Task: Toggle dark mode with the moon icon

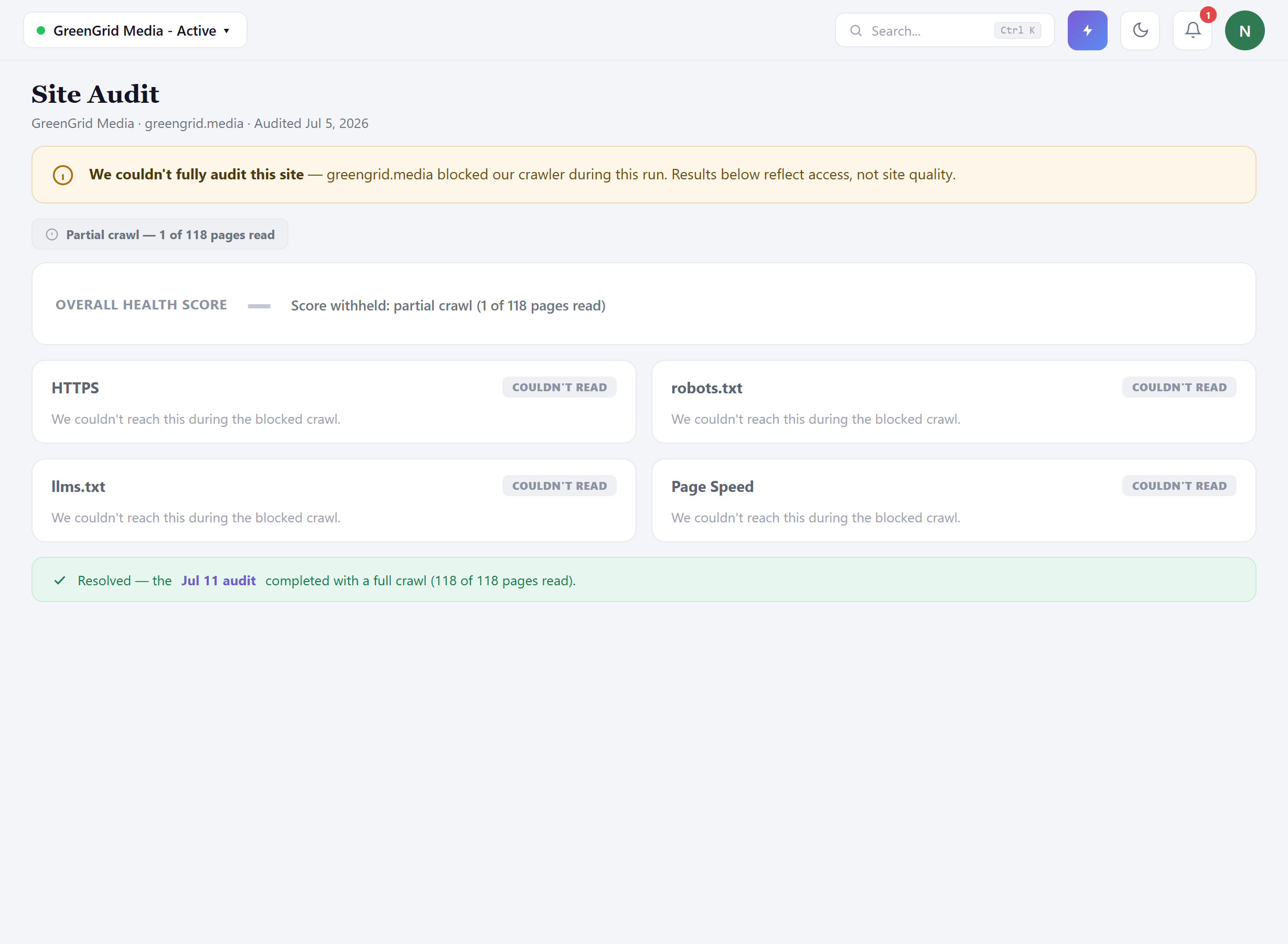Action: click(1140, 30)
